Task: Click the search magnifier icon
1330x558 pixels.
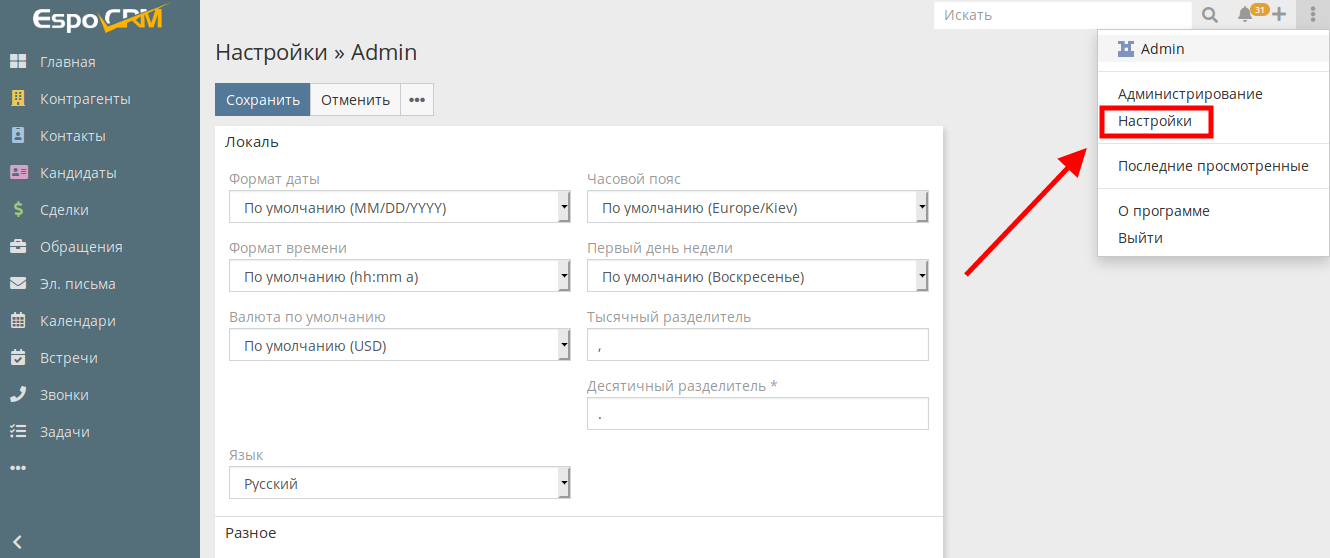Action: pos(1210,15)
